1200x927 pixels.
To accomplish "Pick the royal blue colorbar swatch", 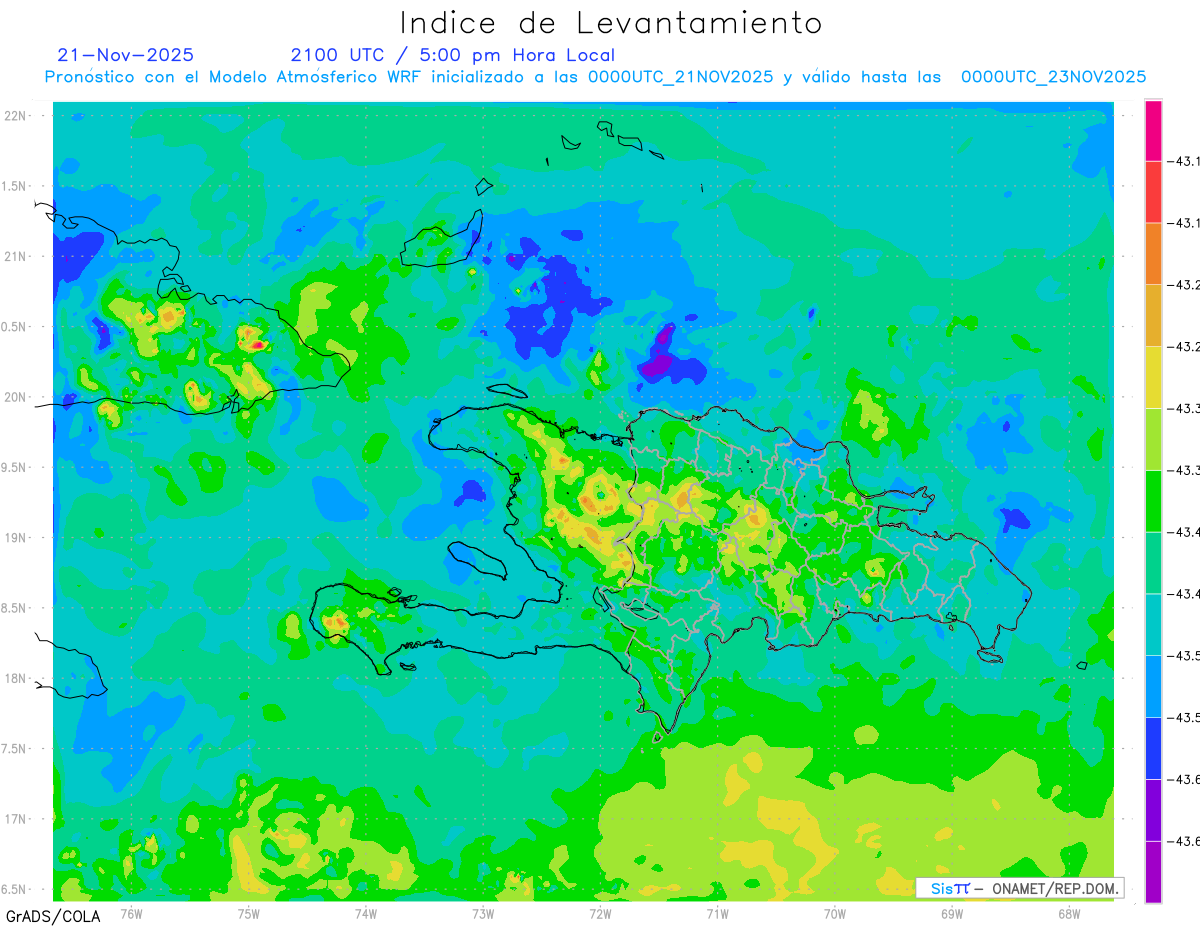I will 1153,748.
